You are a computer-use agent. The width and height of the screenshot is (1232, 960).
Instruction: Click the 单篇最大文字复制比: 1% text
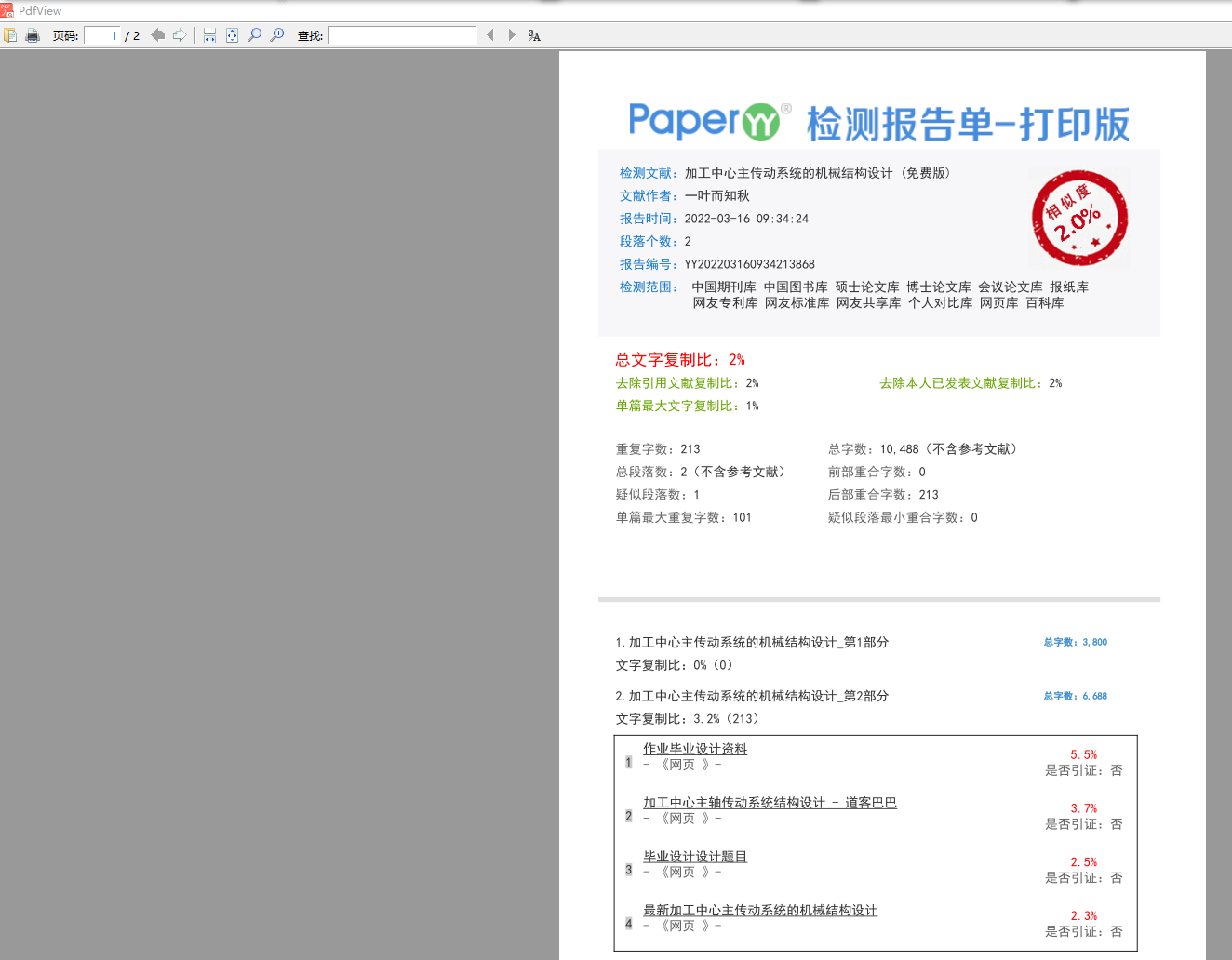click(687, 406)
